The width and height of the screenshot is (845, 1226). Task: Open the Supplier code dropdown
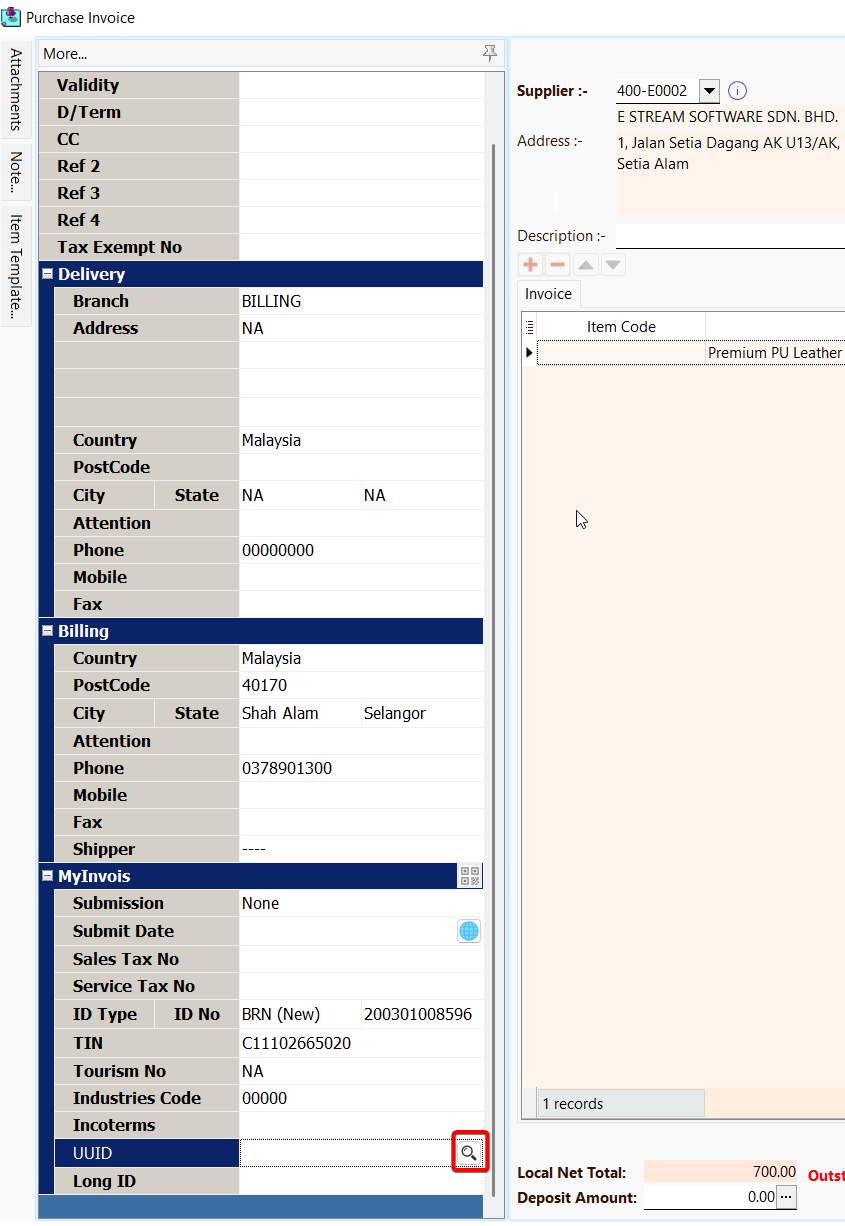(709, 91)
